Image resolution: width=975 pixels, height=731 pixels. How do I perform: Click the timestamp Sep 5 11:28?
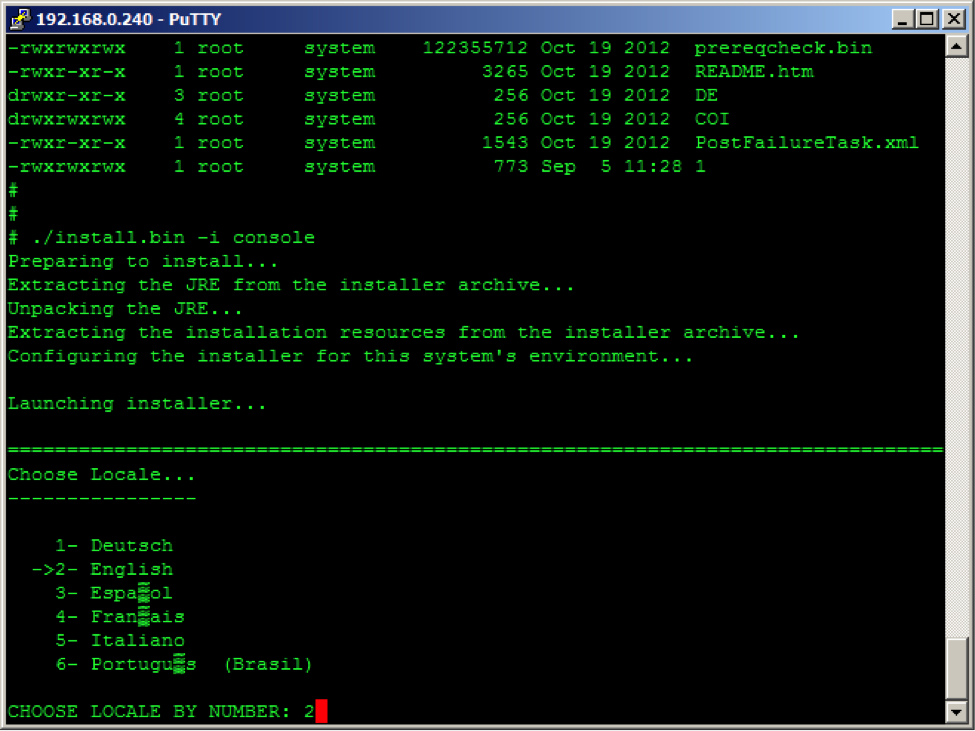point(611,167)
